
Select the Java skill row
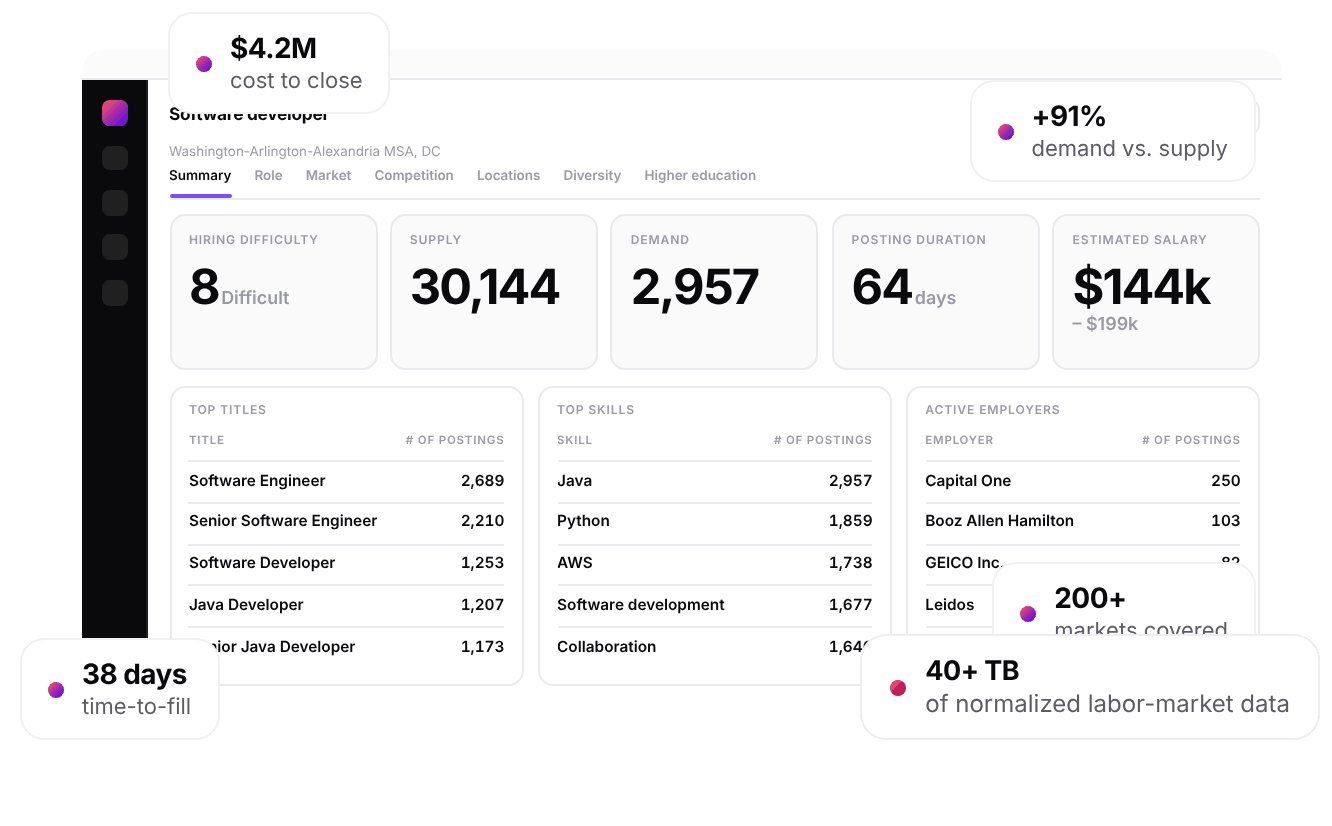click(714, 481)
